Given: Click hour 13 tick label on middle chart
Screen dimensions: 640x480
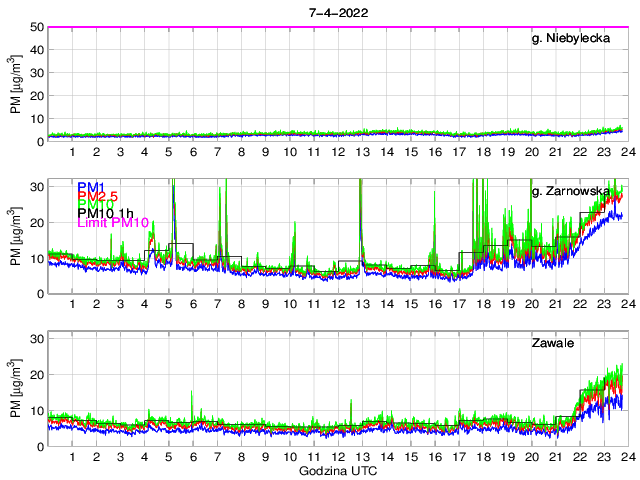Looking at the screenshot, I should coord(362,304).
